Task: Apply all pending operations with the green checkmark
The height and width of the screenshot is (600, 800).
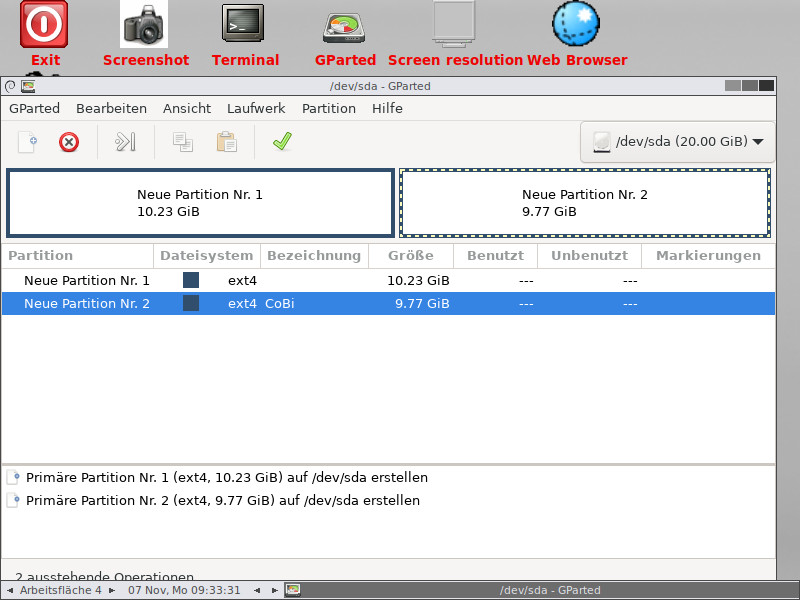Action: 282,142
